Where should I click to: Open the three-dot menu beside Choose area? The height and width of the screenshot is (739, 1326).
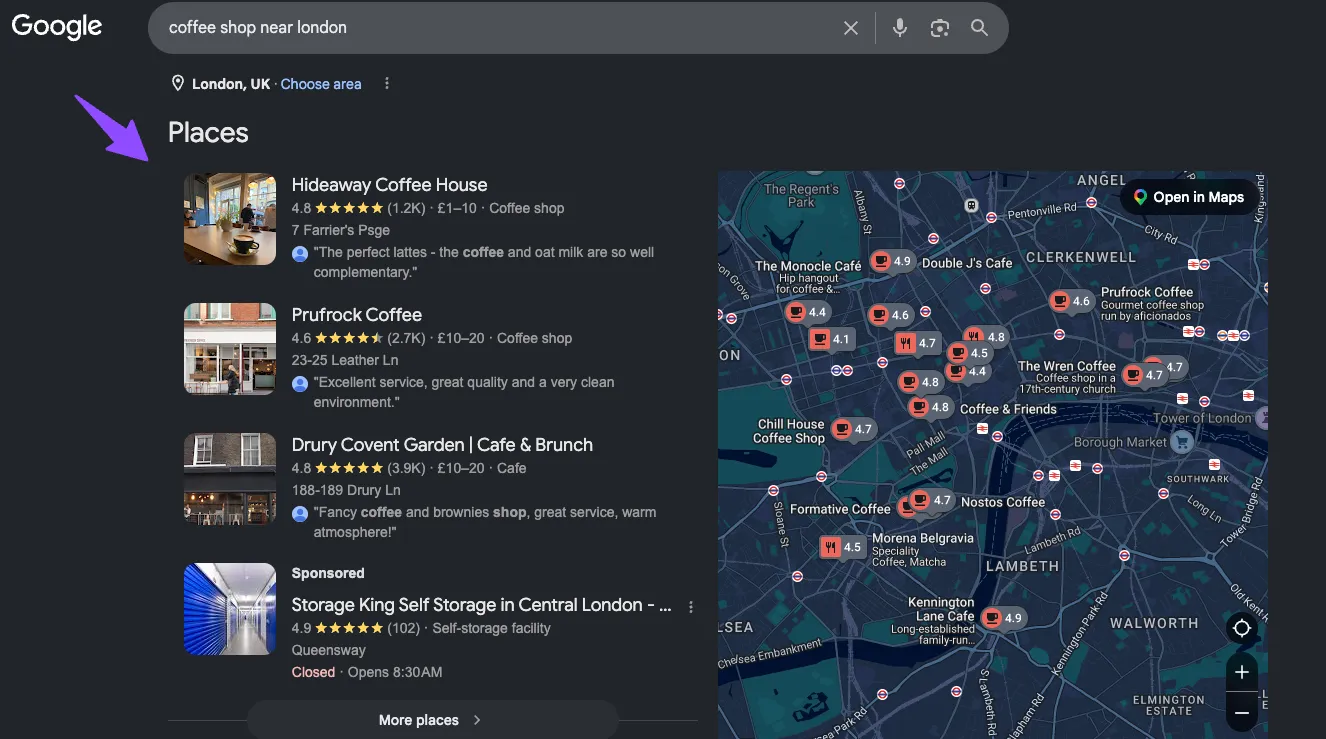pyautogui.click(x=387, y=84)
